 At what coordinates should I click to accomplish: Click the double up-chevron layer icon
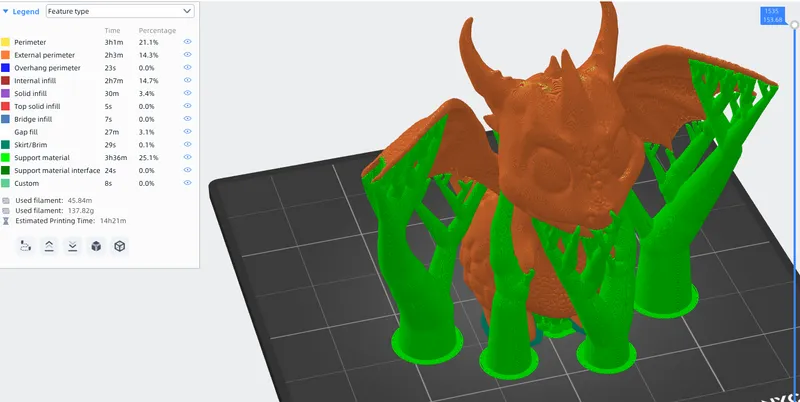click(x=49, y=246)
